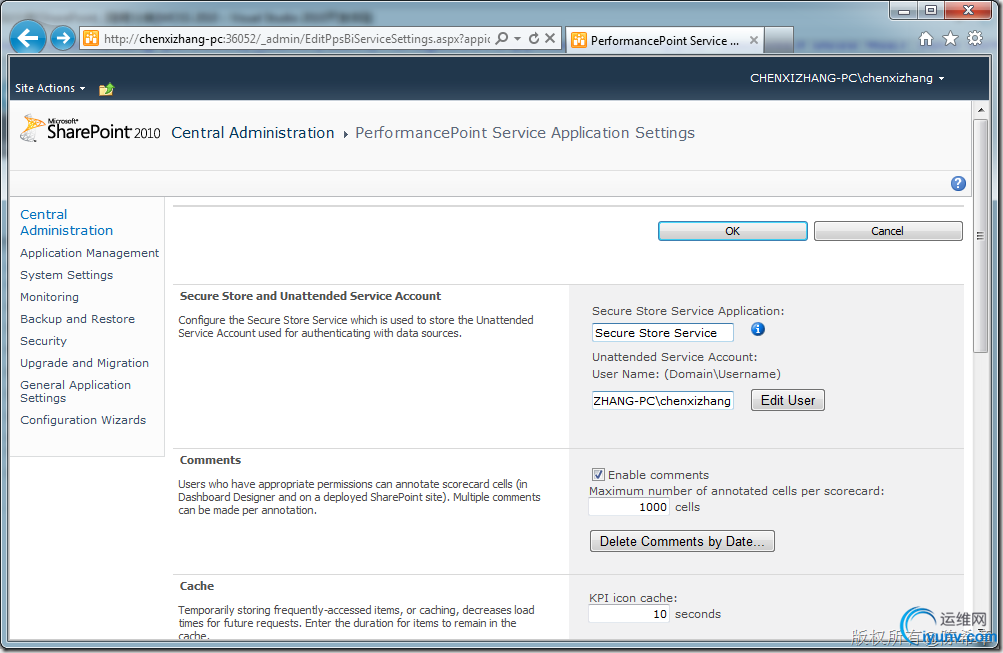The image size is (1003, 653).
Task: Open address bar autocomplete dropdown arrow
Action: point(517,38)
